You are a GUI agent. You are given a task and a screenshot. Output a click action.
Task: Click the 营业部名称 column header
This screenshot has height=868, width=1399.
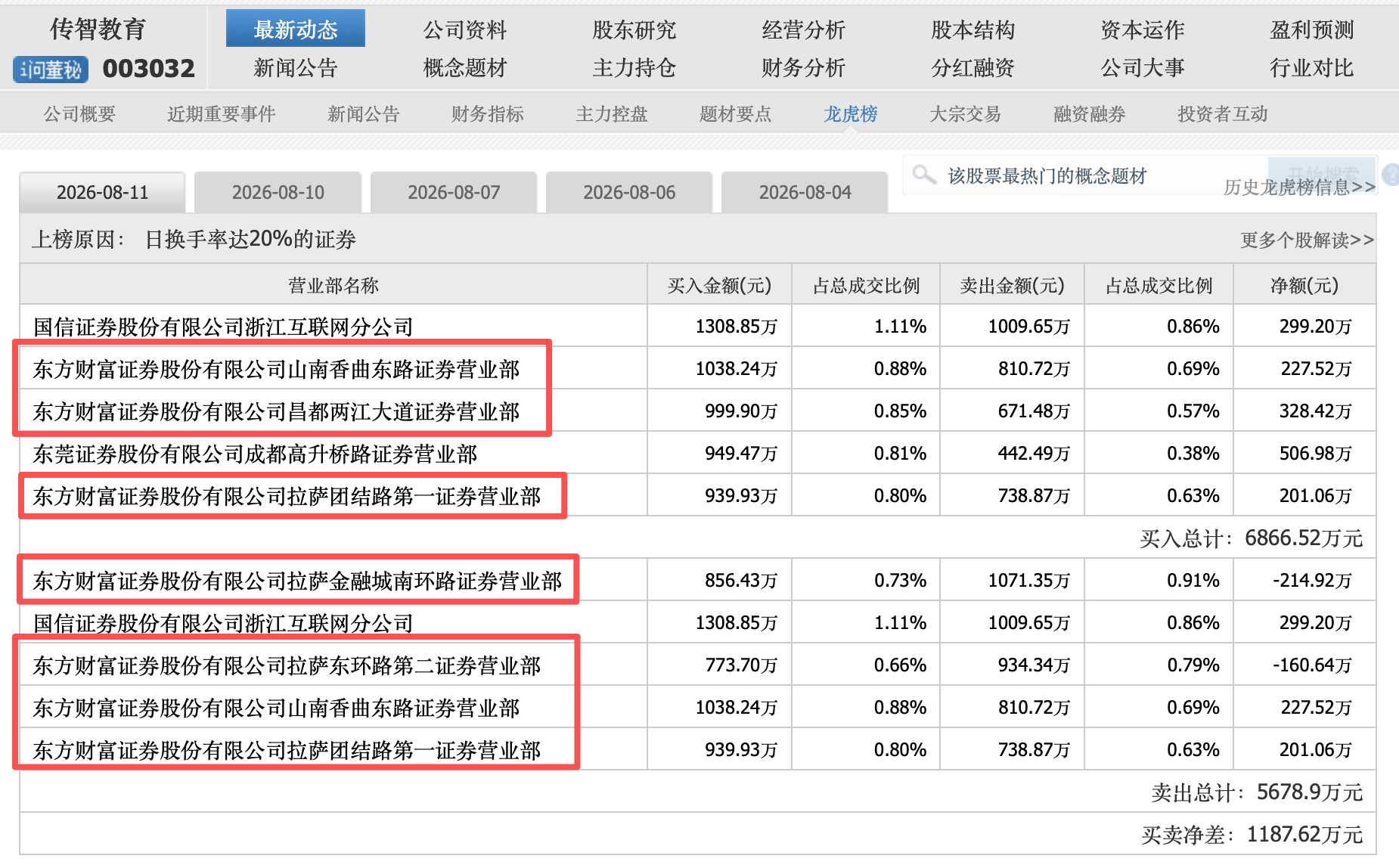333,285
